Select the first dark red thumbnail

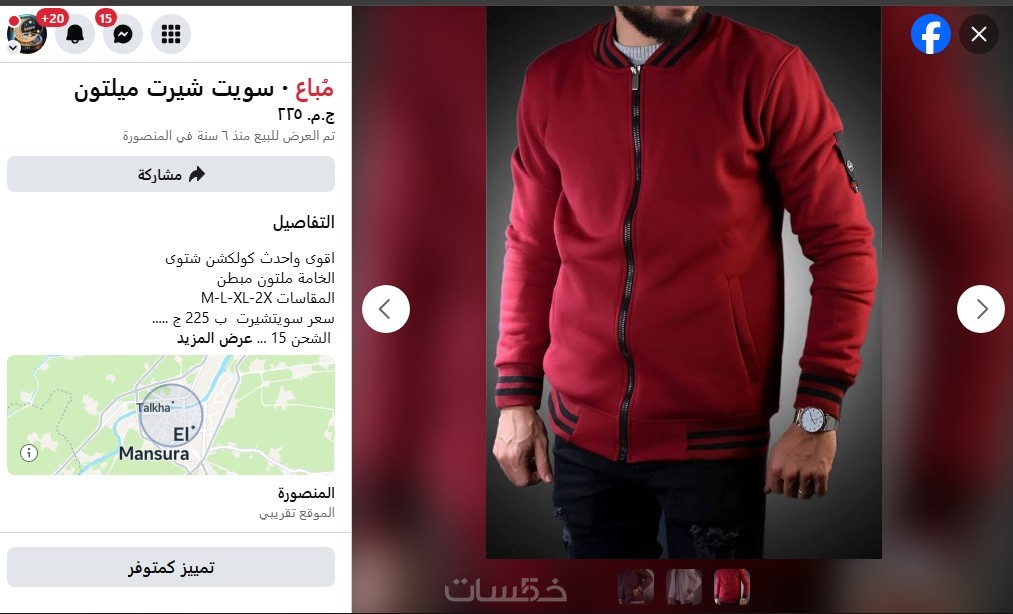coord(636,586)
